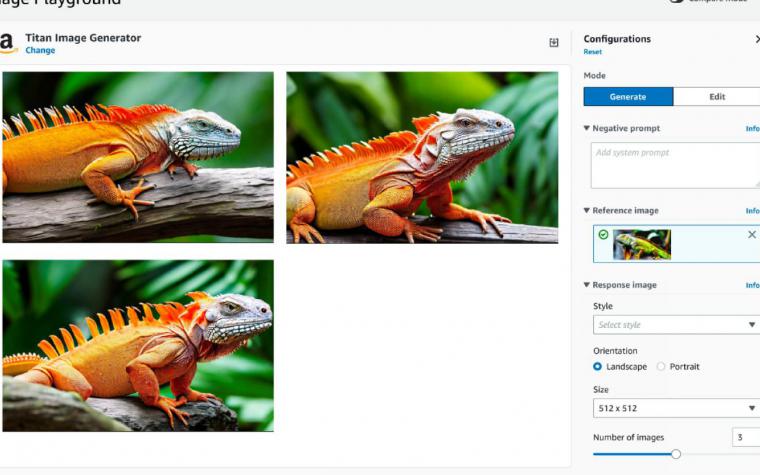Click the download icon beside Titan Image Generator

click(x=554, y=43)
